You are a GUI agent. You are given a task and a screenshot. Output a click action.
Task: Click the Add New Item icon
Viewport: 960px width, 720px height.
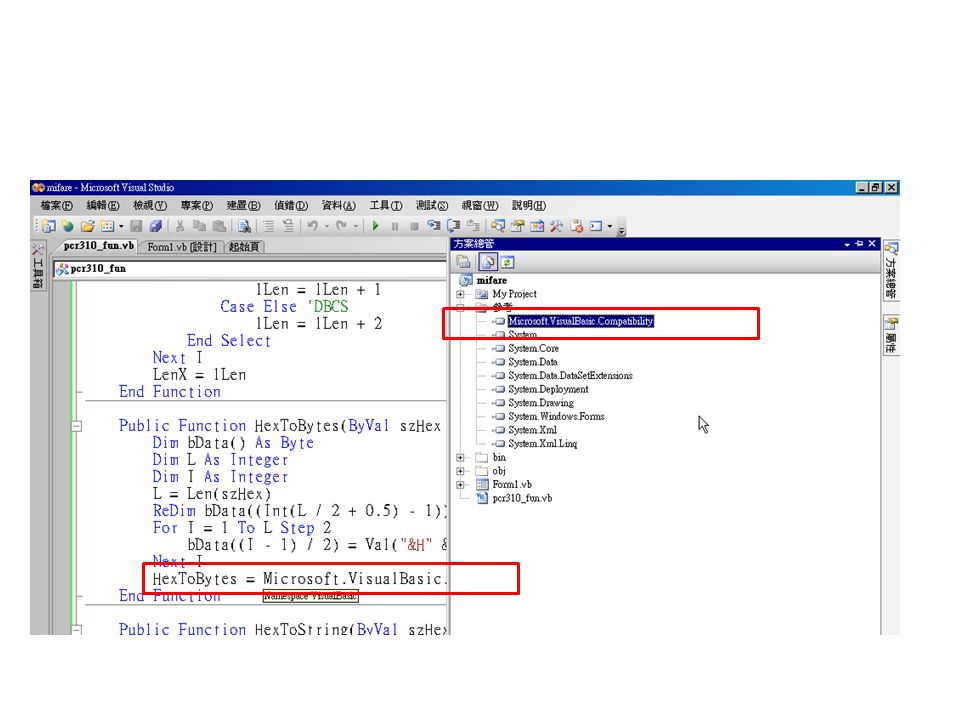pyautogui.click(x=107, y=226)
